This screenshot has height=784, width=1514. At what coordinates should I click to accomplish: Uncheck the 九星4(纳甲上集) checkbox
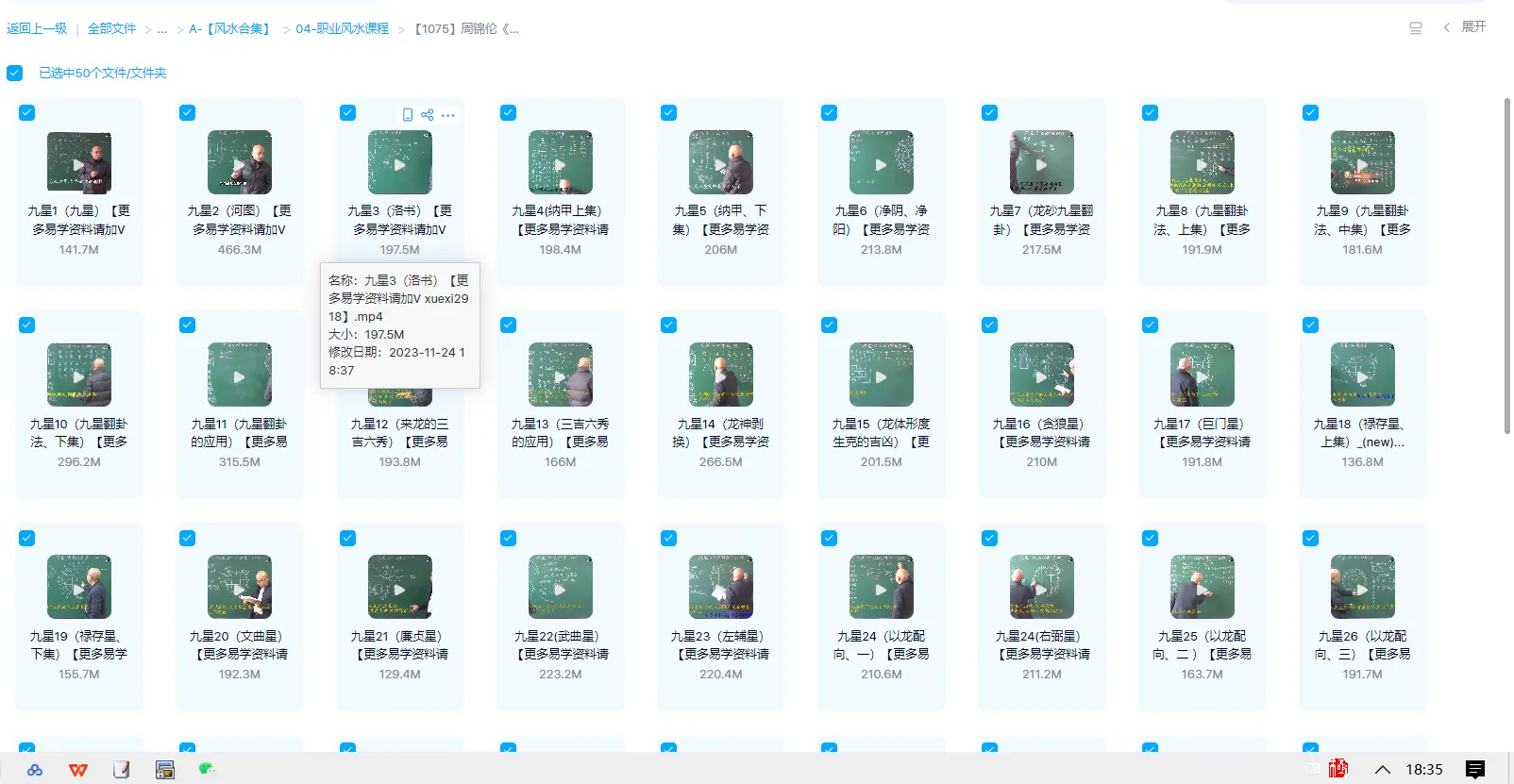(508, 112)
